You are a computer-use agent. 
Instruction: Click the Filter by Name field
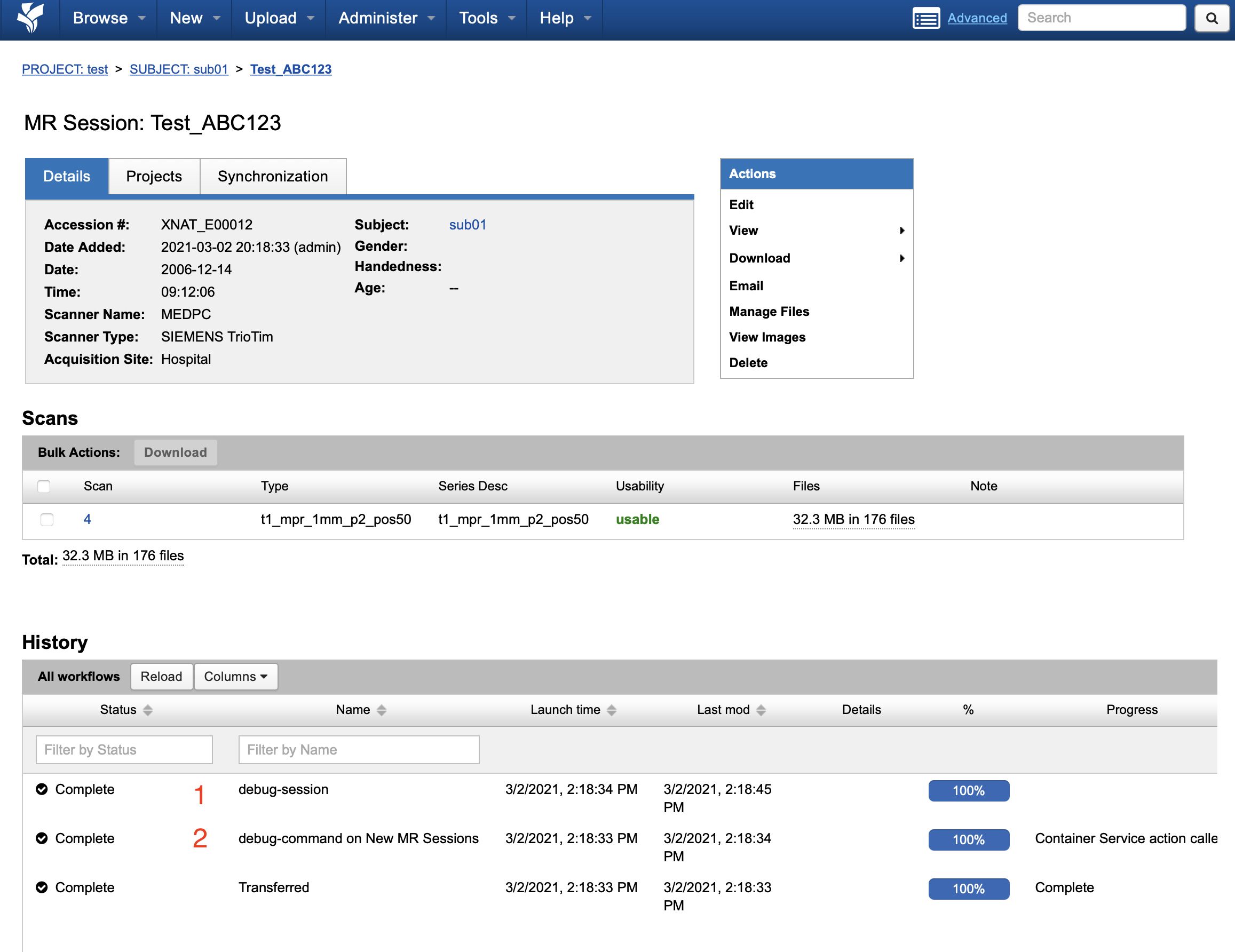359,750
